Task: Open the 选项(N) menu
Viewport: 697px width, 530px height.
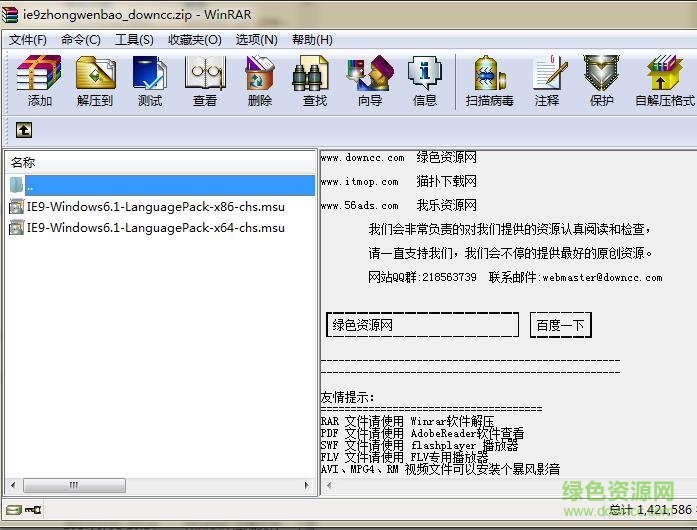Action: (256, 40)
